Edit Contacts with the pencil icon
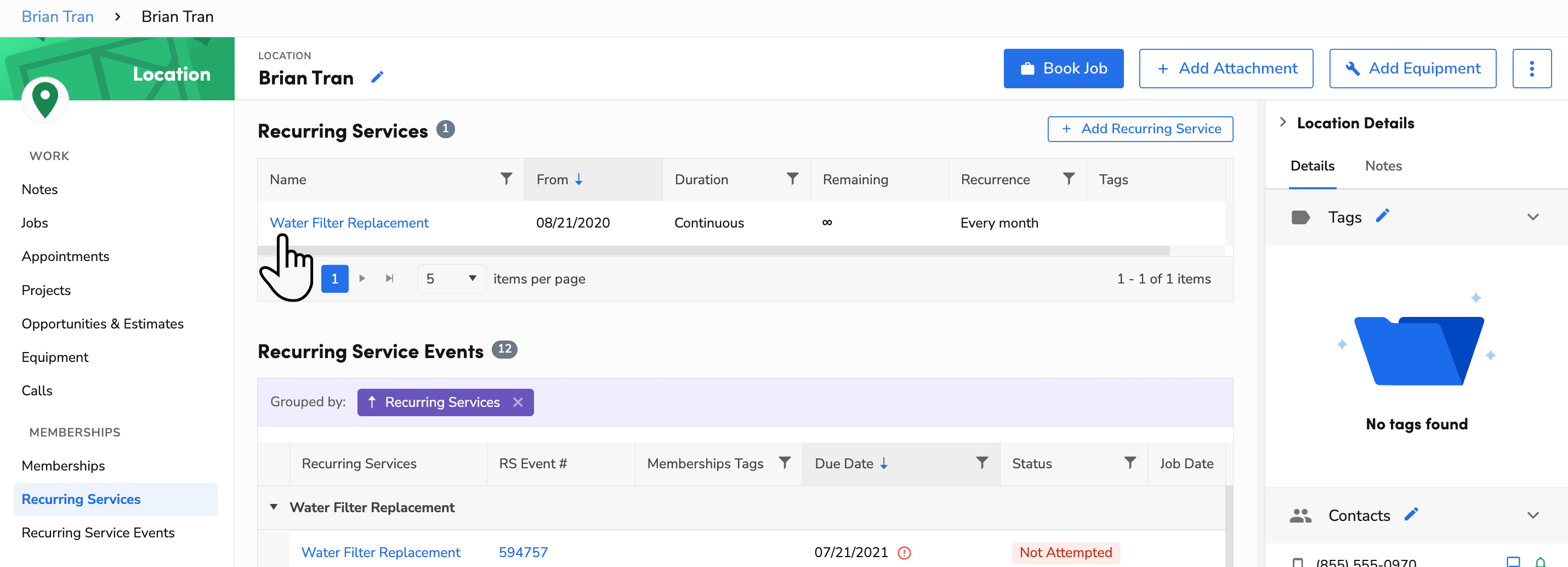 click(1411, 514)
